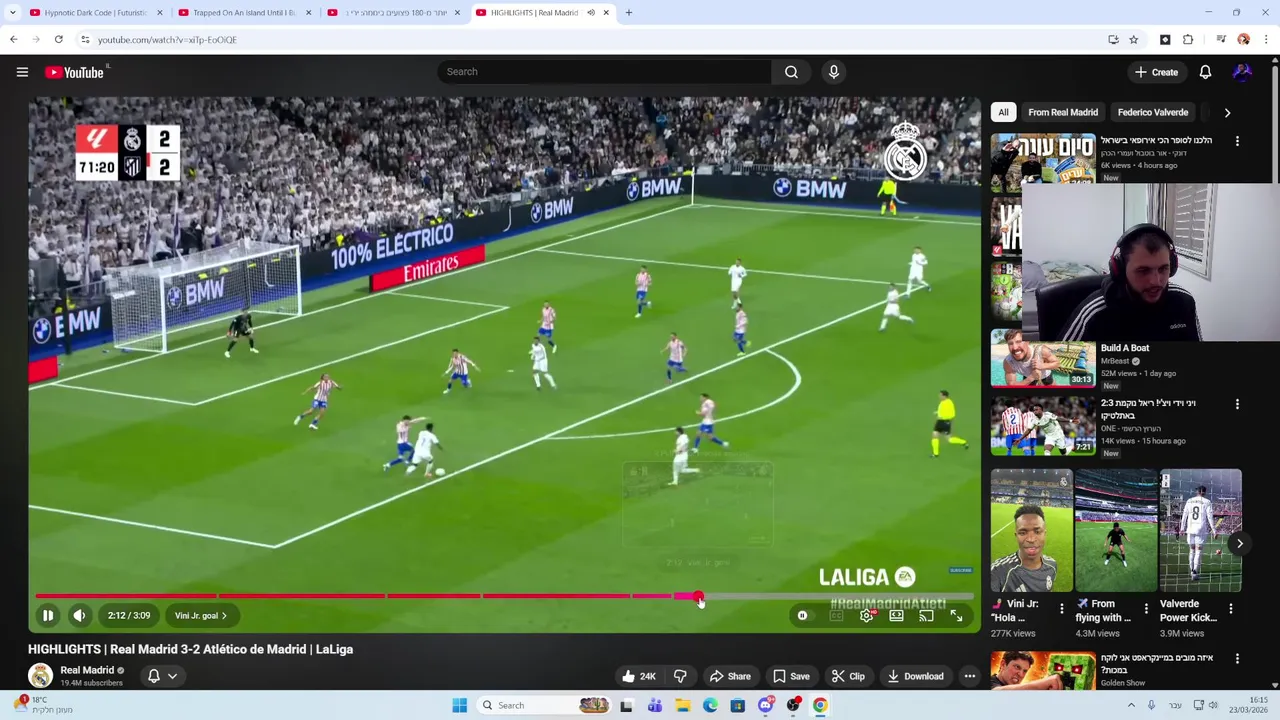Open 'Vini Jr: Hola' short
The width and height of the screenshot is (1280, 720).
click(x=1031, y=531)
